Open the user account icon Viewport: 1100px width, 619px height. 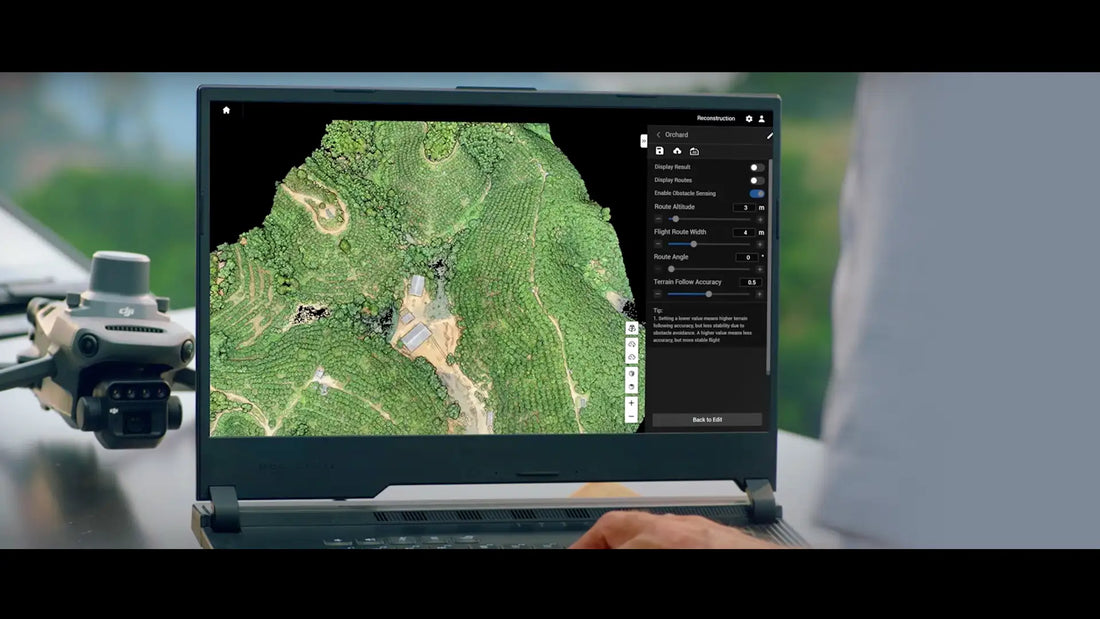coord(762,119)
